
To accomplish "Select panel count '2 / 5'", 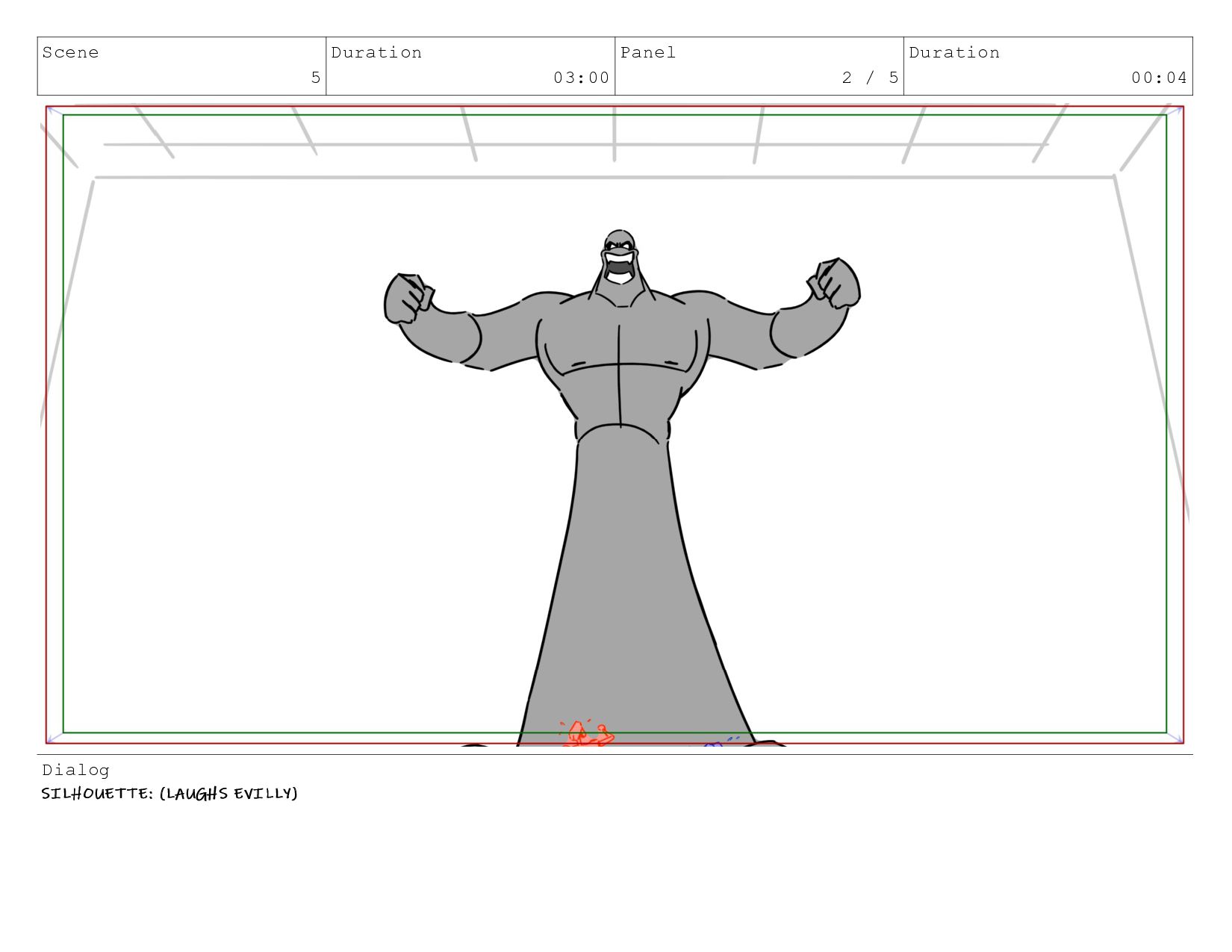I will click(x=870, y=78).
